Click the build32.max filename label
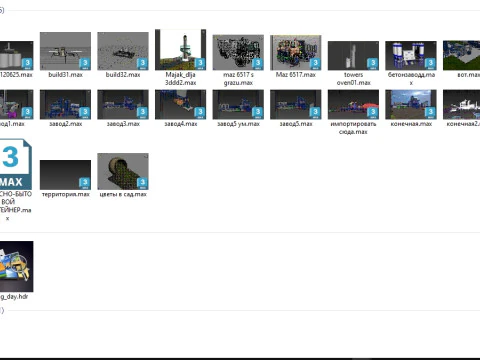Viewport: 480px width, 360px height. click(123, 75)
